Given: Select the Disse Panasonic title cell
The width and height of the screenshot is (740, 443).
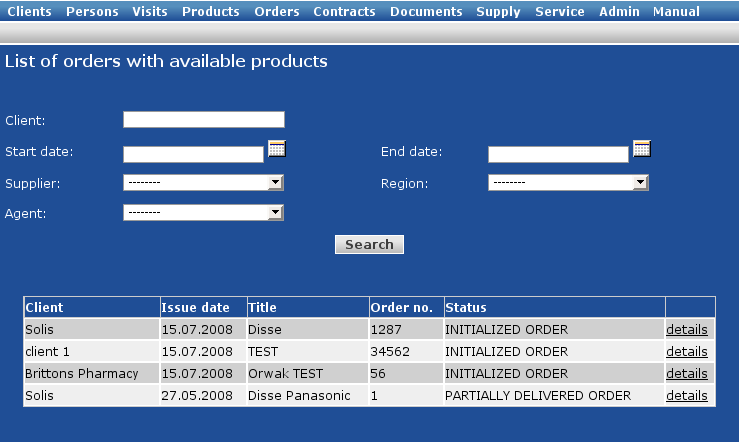Looking at the screenshot, I should (x=308, y=395).
